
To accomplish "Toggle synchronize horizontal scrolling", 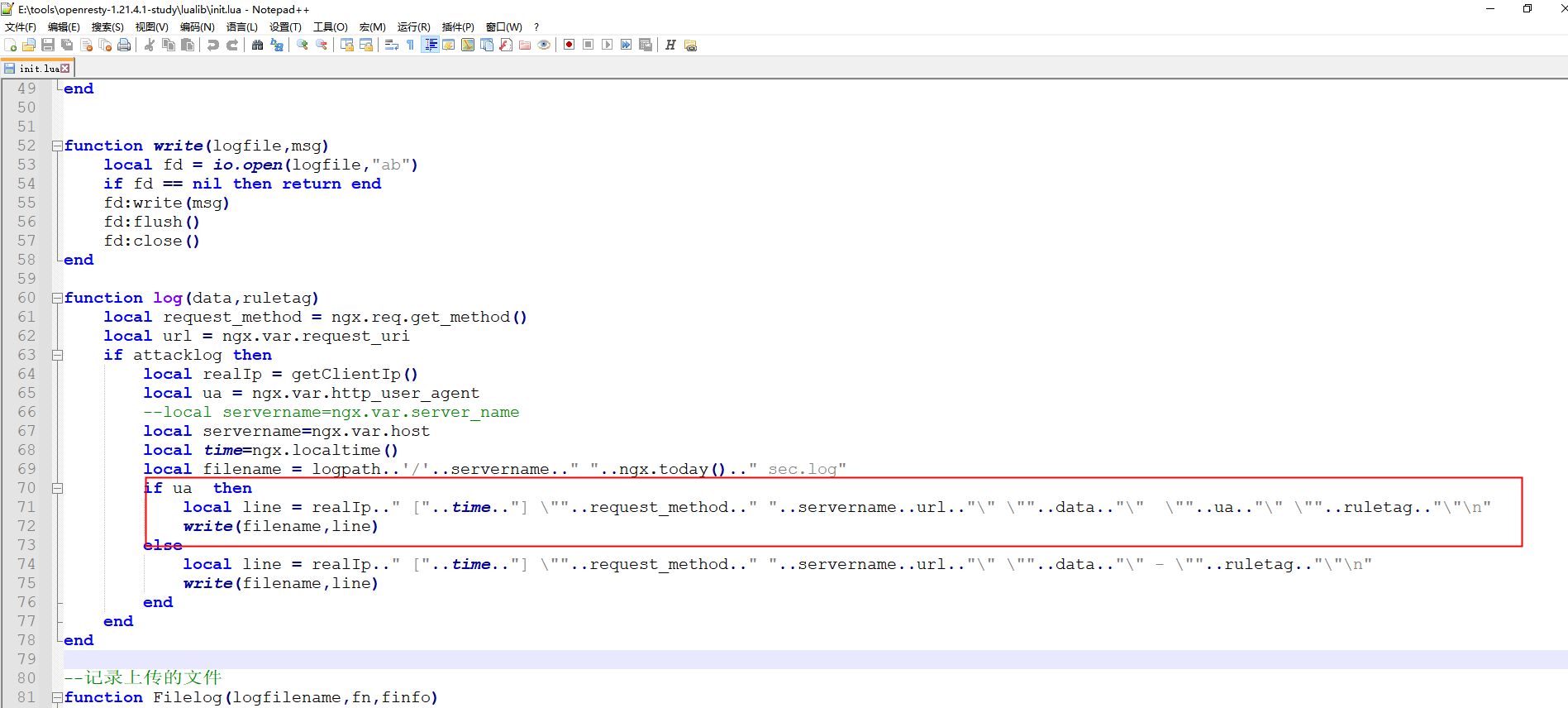I will 366,45.
